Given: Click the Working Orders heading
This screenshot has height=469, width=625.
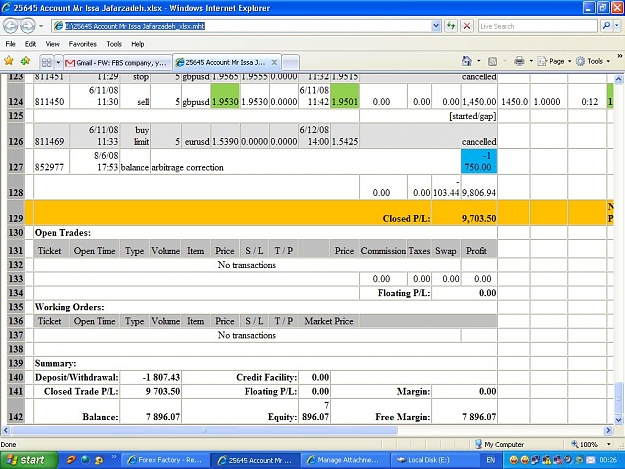Looking at the screenshot, I should click(x=69, y=307).
